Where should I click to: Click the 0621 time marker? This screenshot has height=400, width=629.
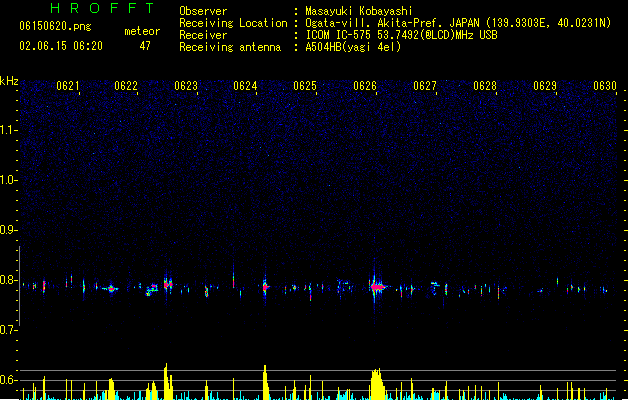click(68, 86)
